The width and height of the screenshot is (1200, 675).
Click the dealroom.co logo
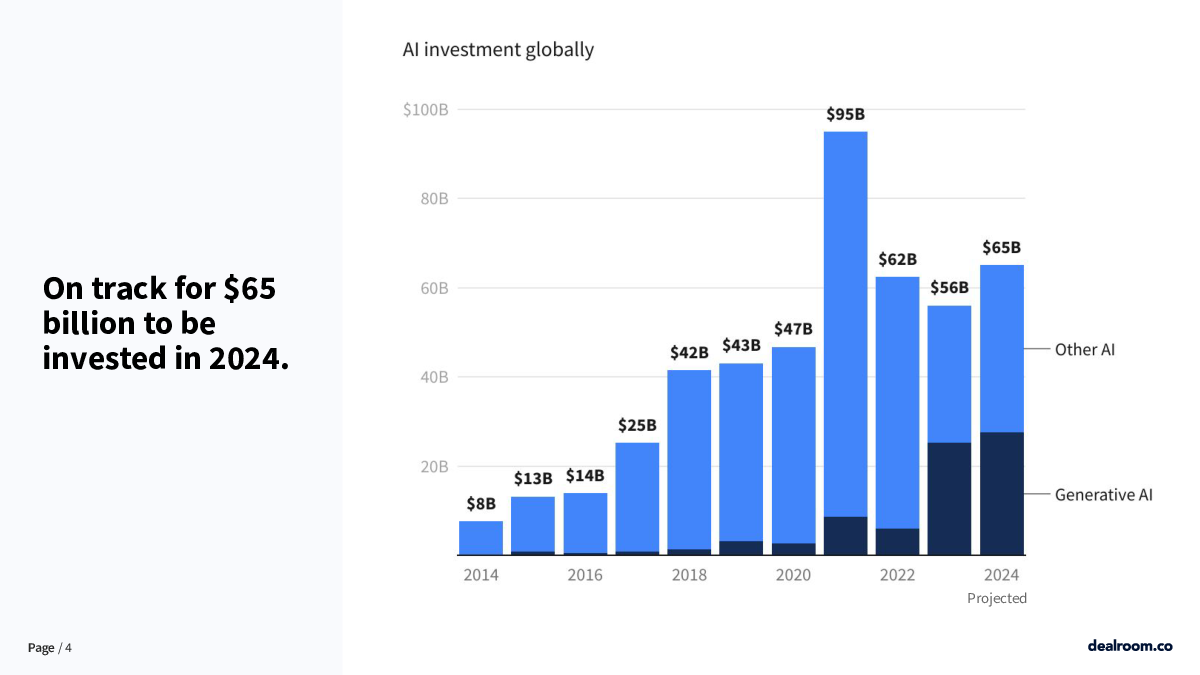[x=1129, y=646]
